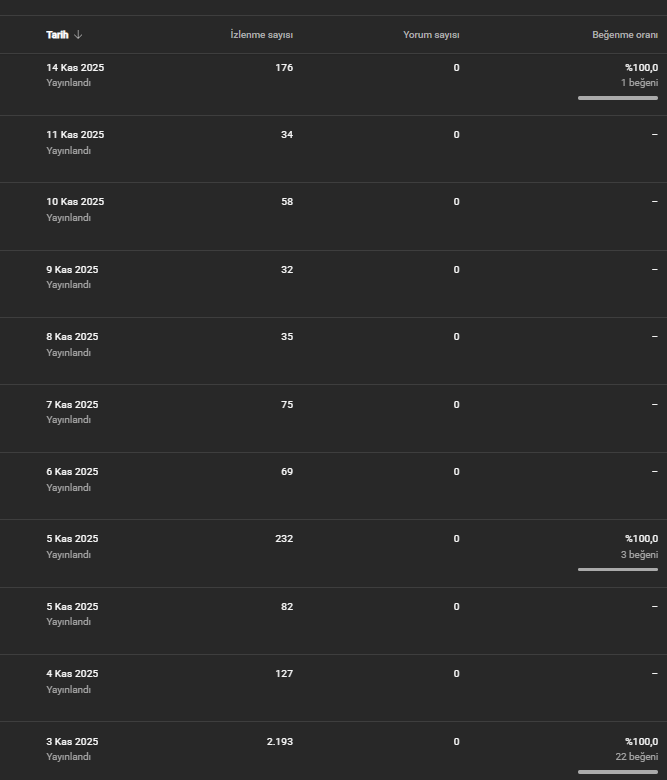
Task: Sort by Yorum sayısı column header
Action: (431, 35)
